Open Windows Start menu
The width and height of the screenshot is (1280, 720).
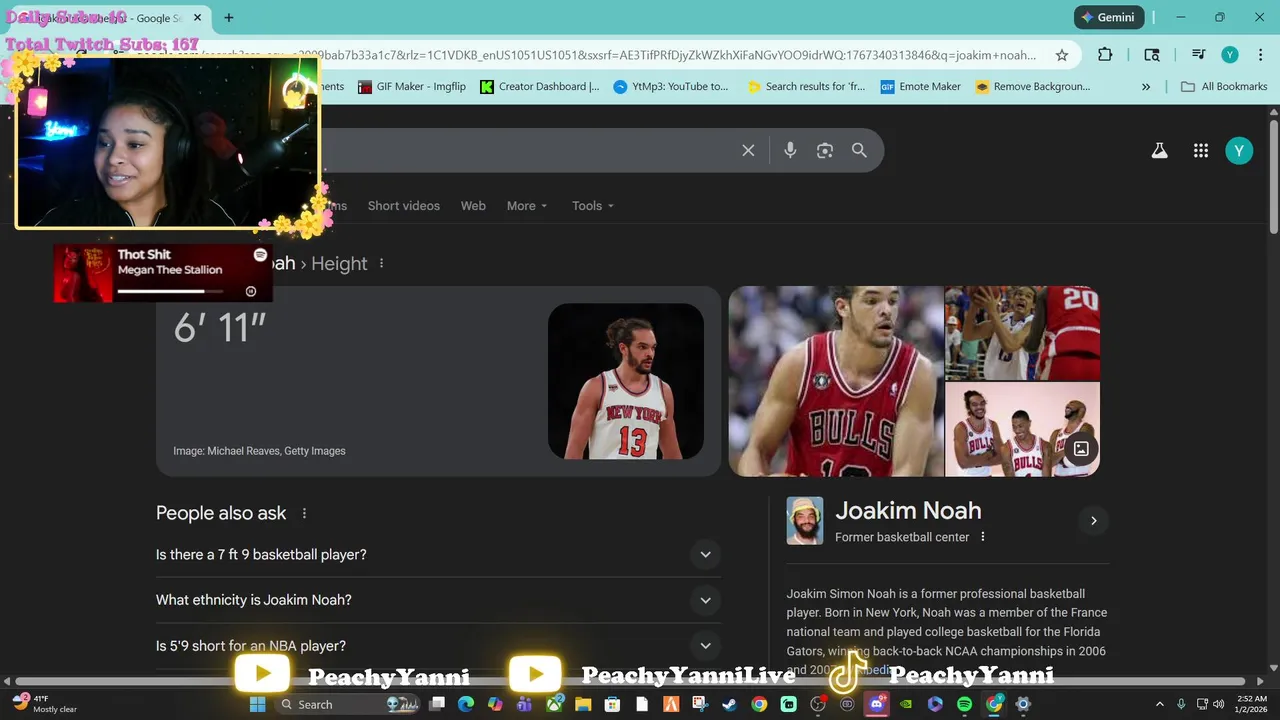coord(257,704)
